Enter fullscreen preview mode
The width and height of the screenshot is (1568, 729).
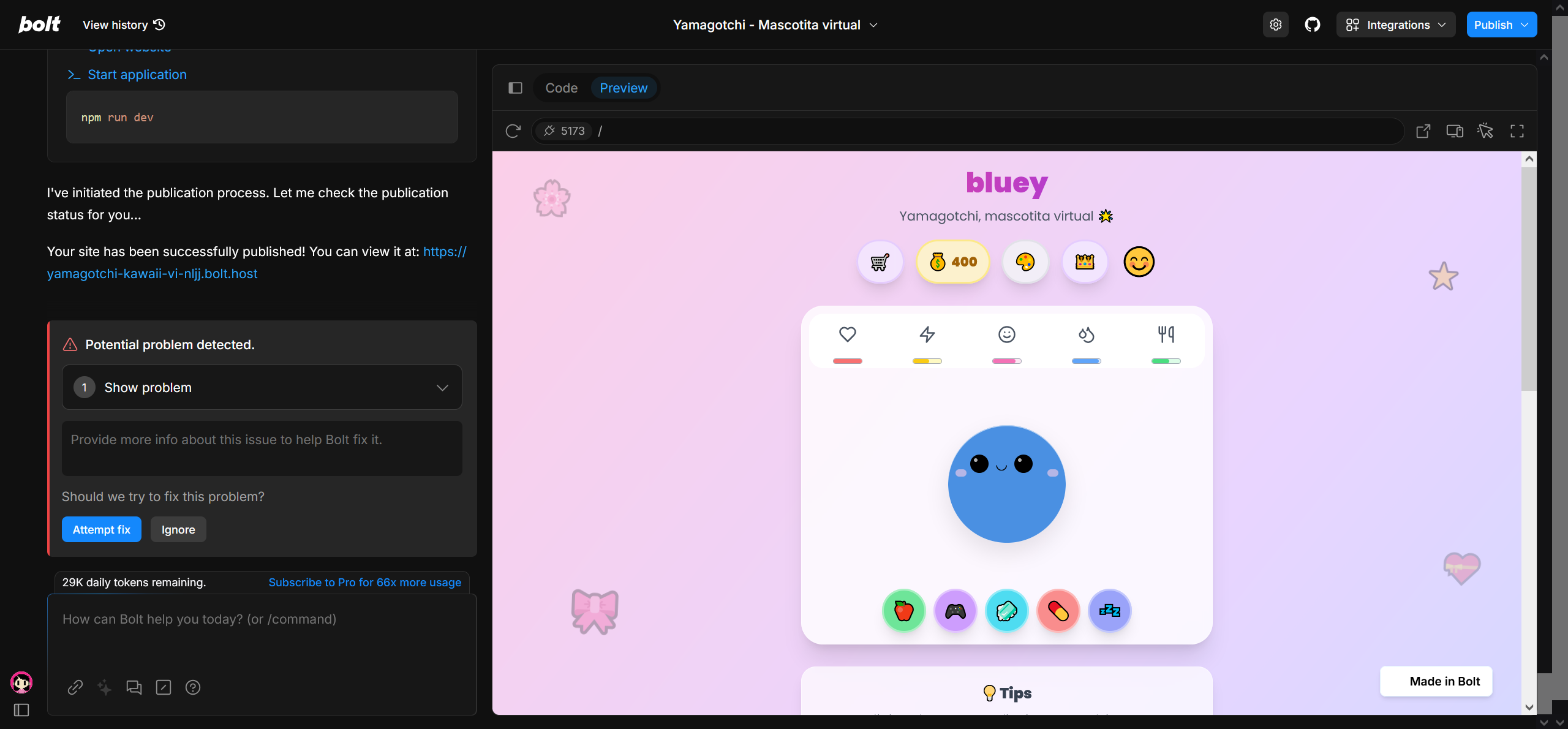pos(1517,130)
